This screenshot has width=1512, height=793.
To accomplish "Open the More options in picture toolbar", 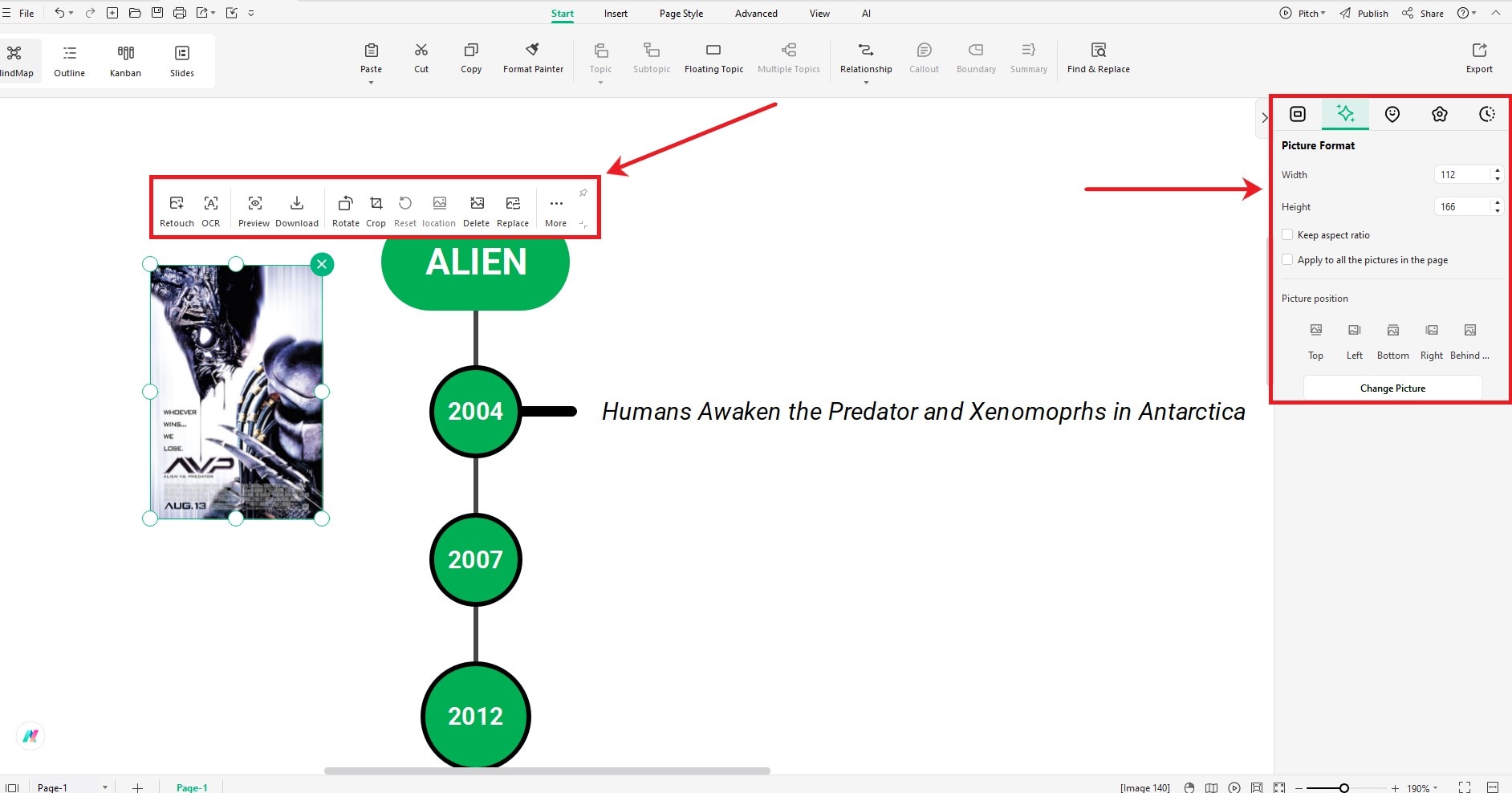I will [556, 212].
